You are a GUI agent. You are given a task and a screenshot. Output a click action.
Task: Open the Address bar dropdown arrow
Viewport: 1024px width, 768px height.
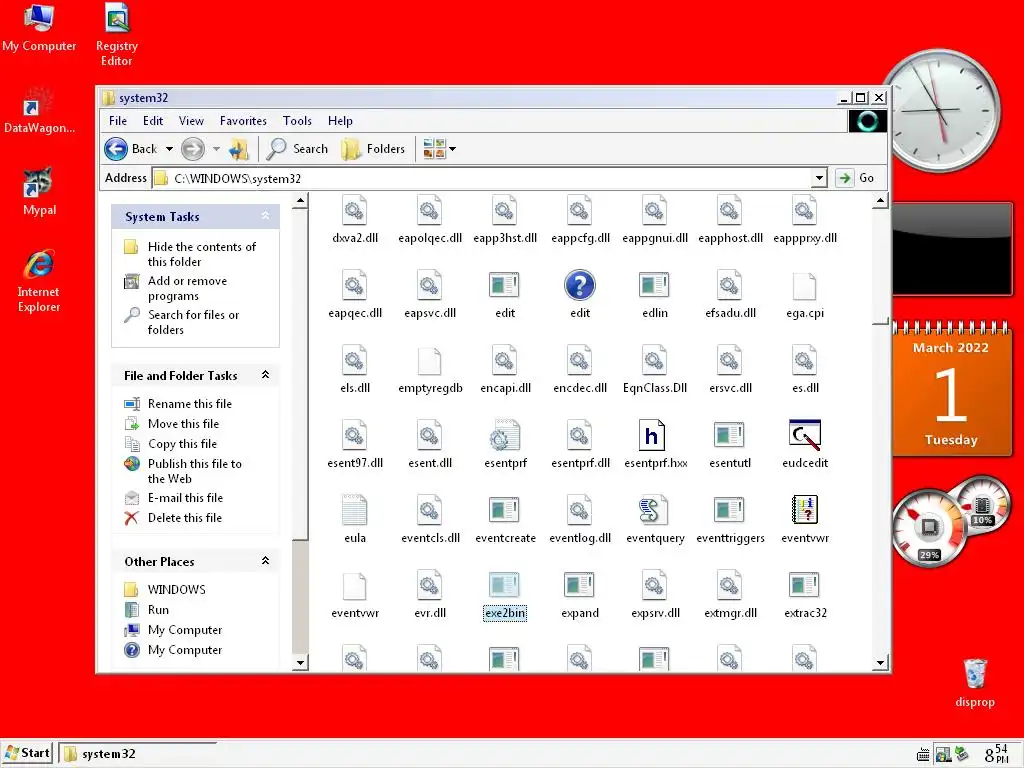point(819,178)
